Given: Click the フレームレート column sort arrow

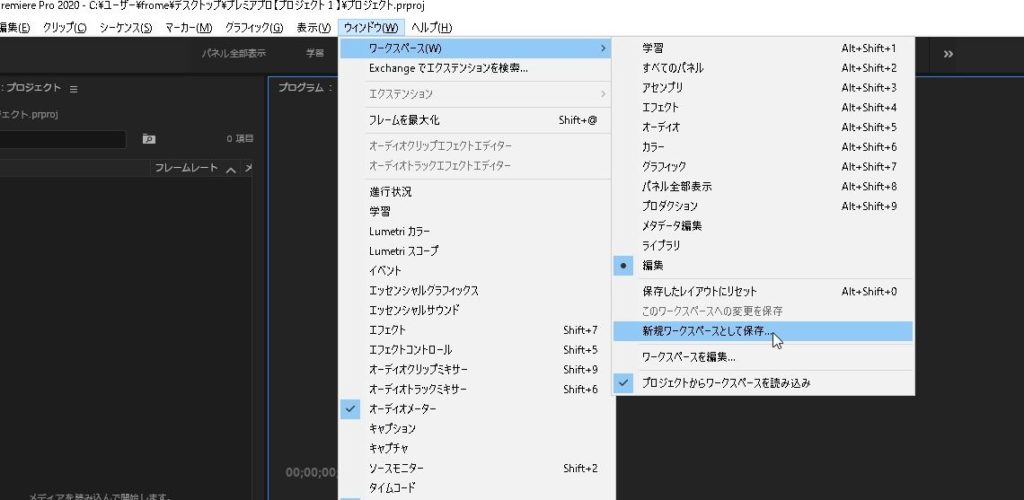Looking at the screenshot, I should 231,169.
